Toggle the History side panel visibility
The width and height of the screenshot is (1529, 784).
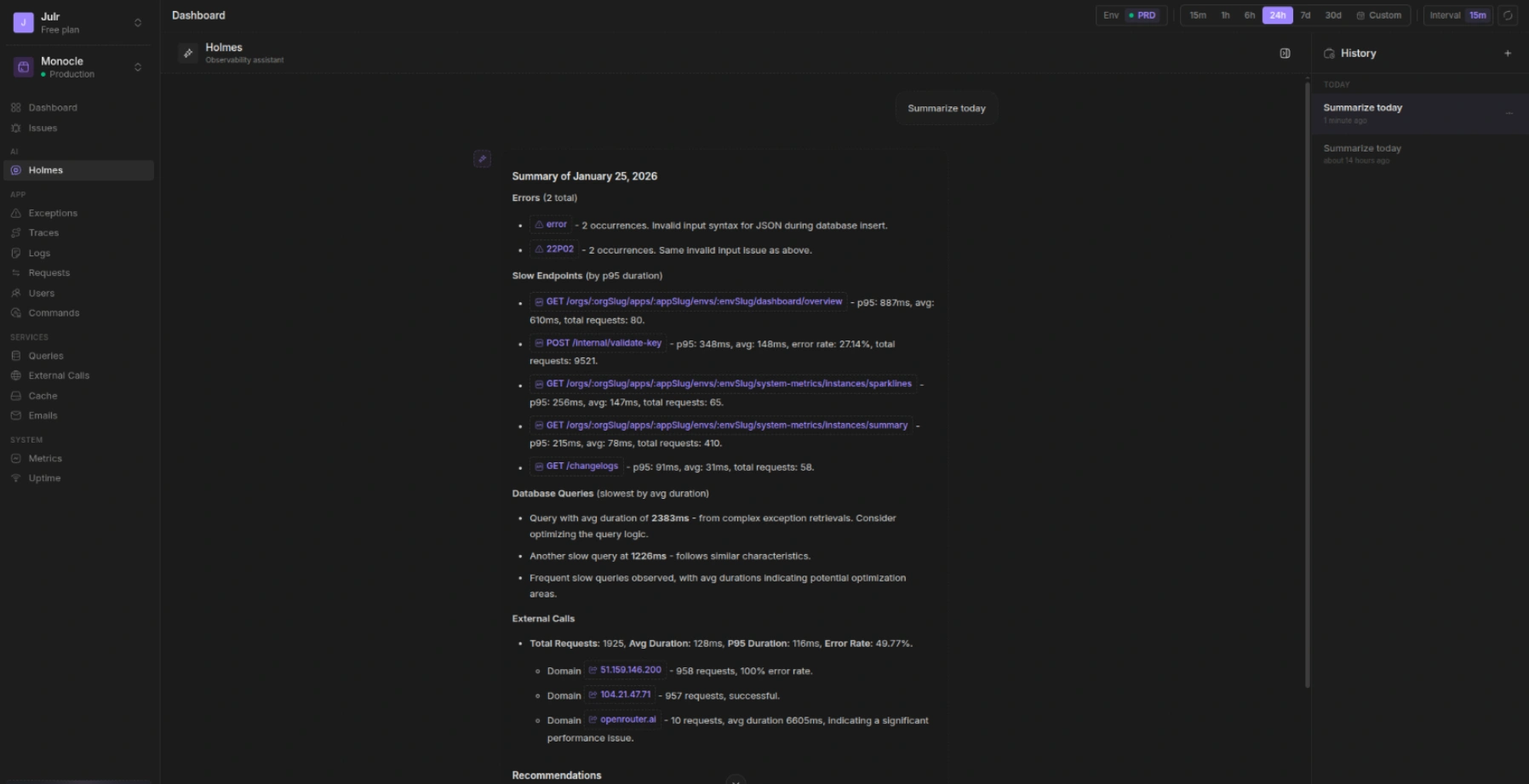1285,54
